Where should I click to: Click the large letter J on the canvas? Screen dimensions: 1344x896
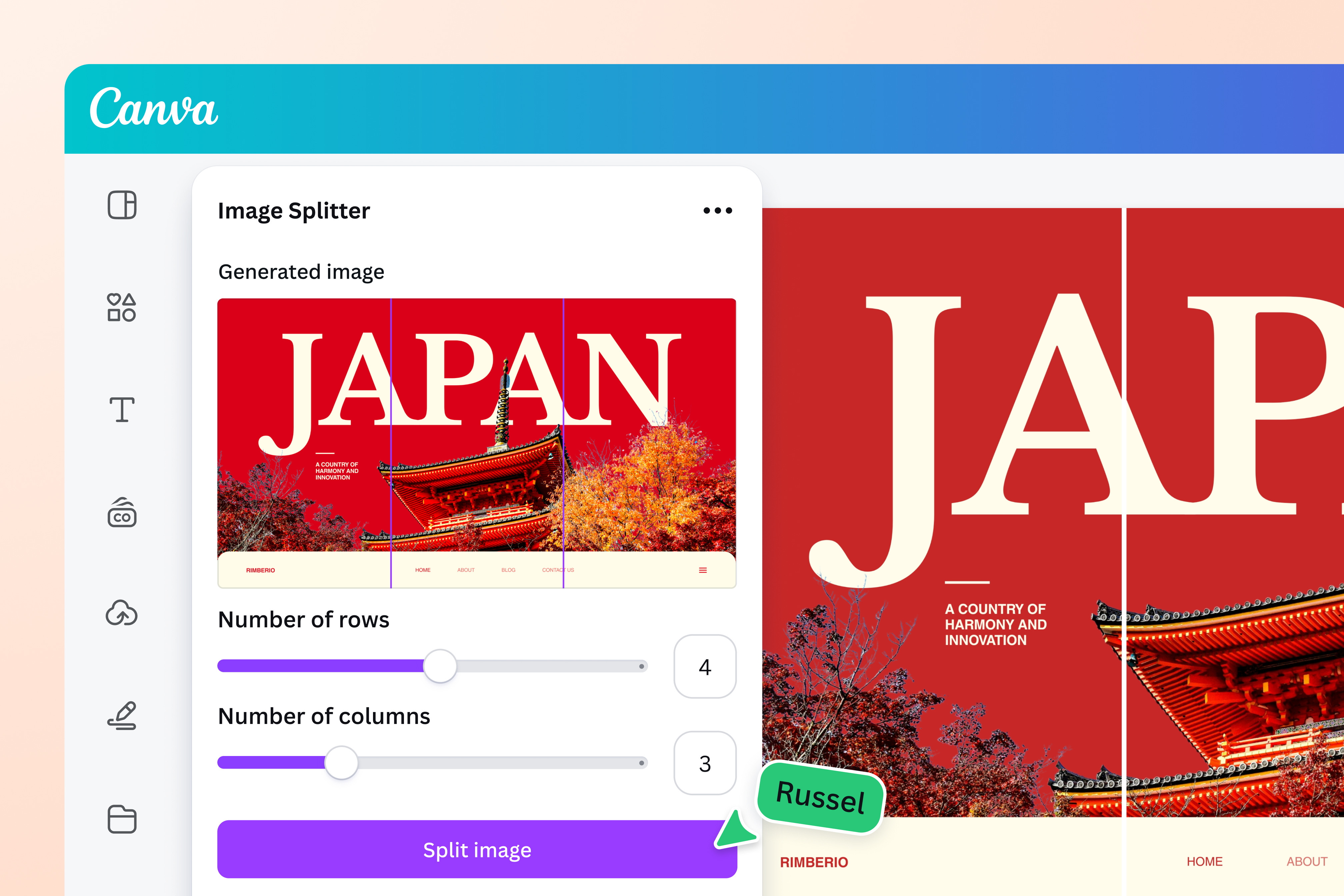coord(885,442)
